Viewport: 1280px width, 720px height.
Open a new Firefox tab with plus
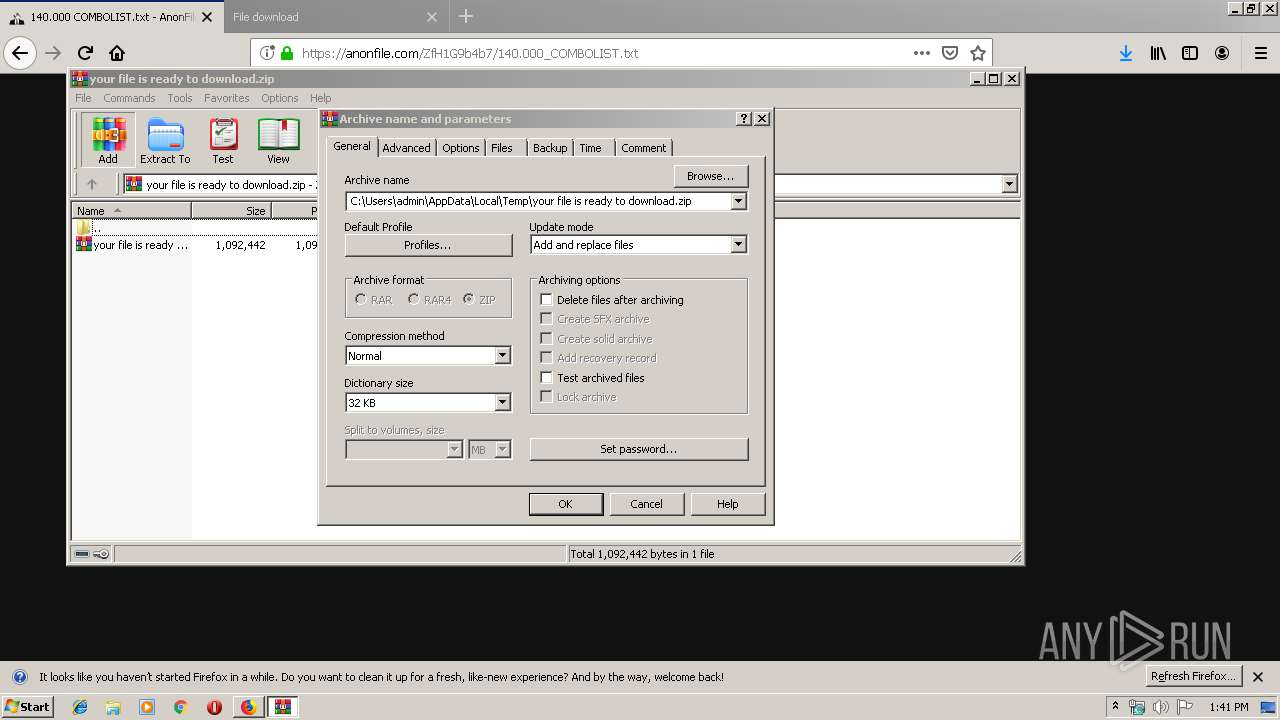tap(466, 16)
